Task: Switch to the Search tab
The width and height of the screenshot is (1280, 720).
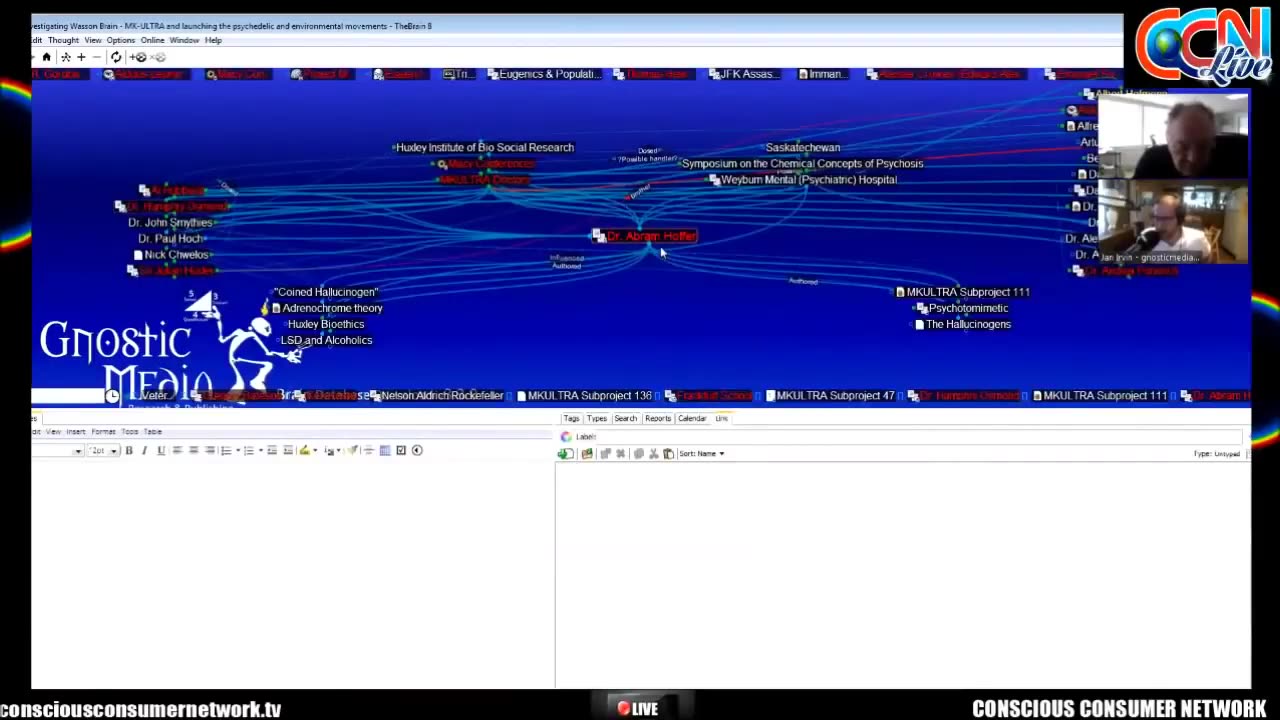Action: (626, 418)
